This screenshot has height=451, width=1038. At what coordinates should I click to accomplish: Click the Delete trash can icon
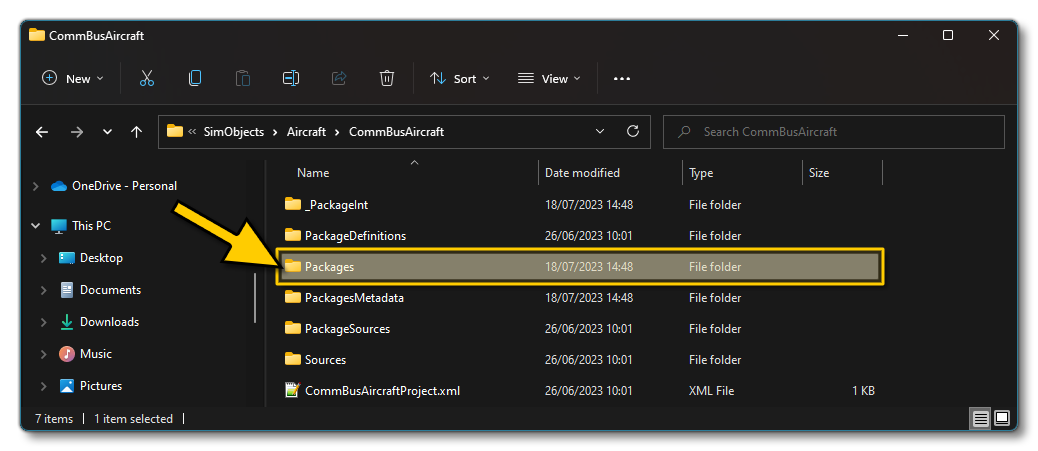(x=387, y=78)
